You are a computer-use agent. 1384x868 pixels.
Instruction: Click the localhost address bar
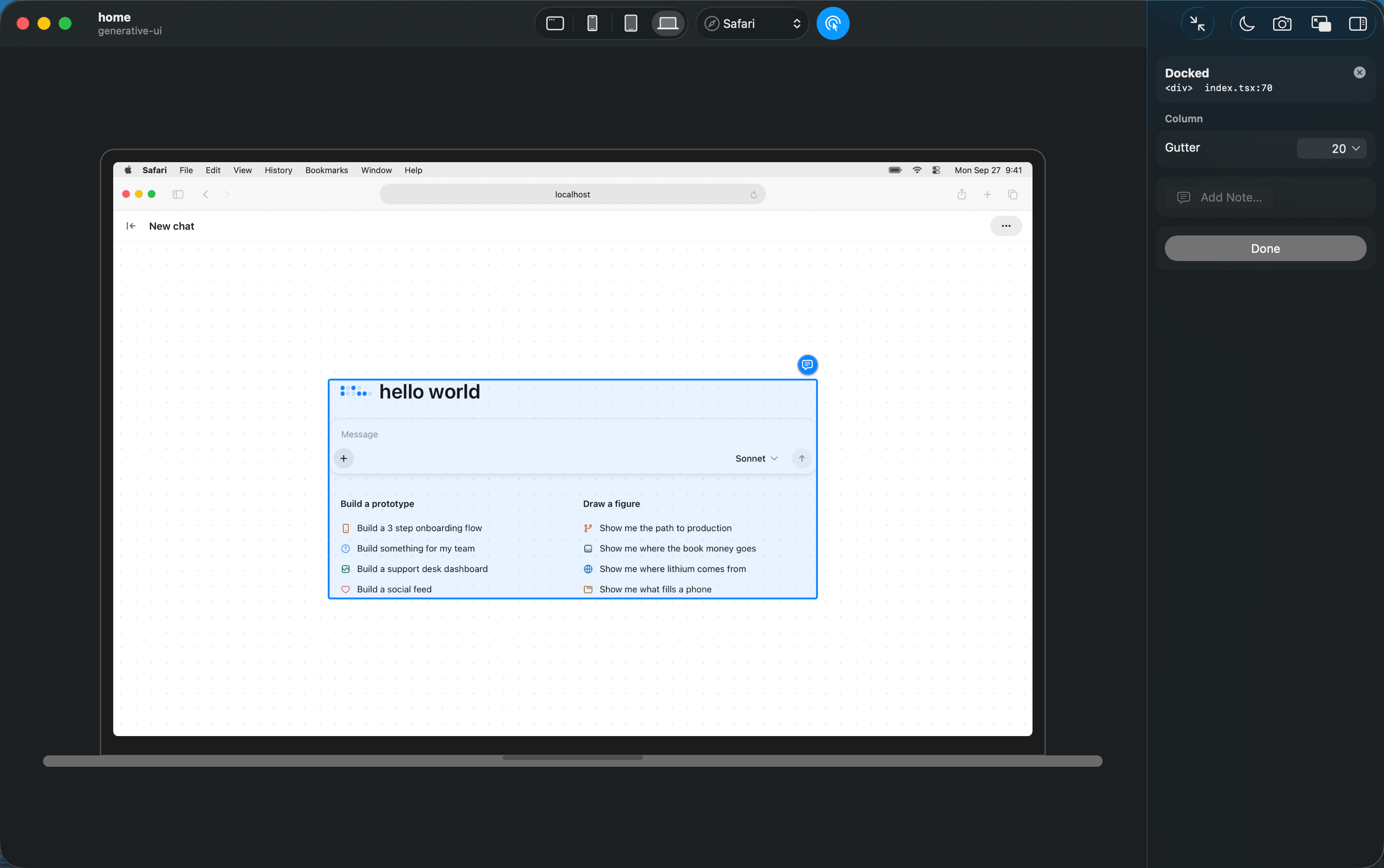(x=572, y=195)
